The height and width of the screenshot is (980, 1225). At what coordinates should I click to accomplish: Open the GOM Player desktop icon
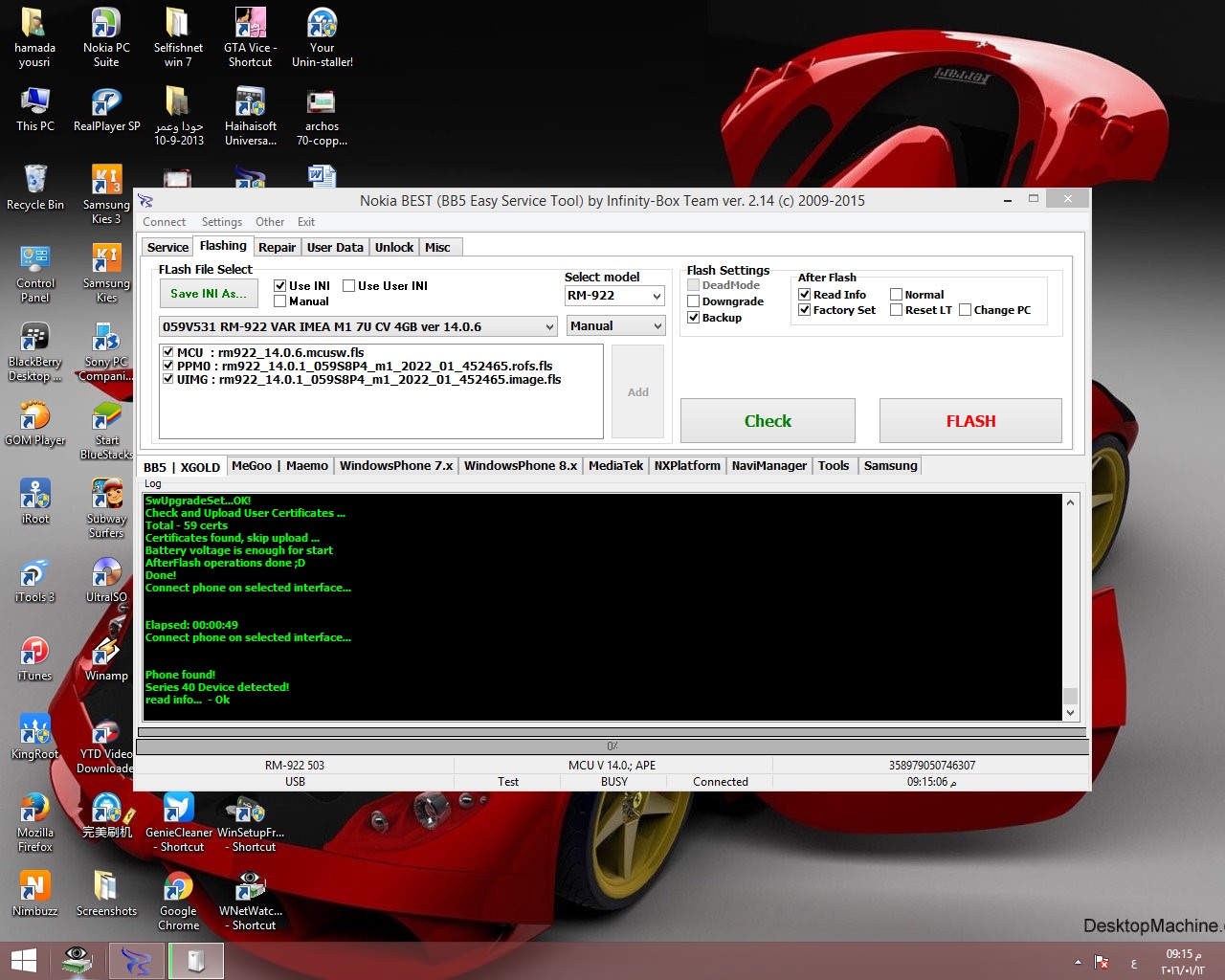pyautogui.click(x=35, y=423)
